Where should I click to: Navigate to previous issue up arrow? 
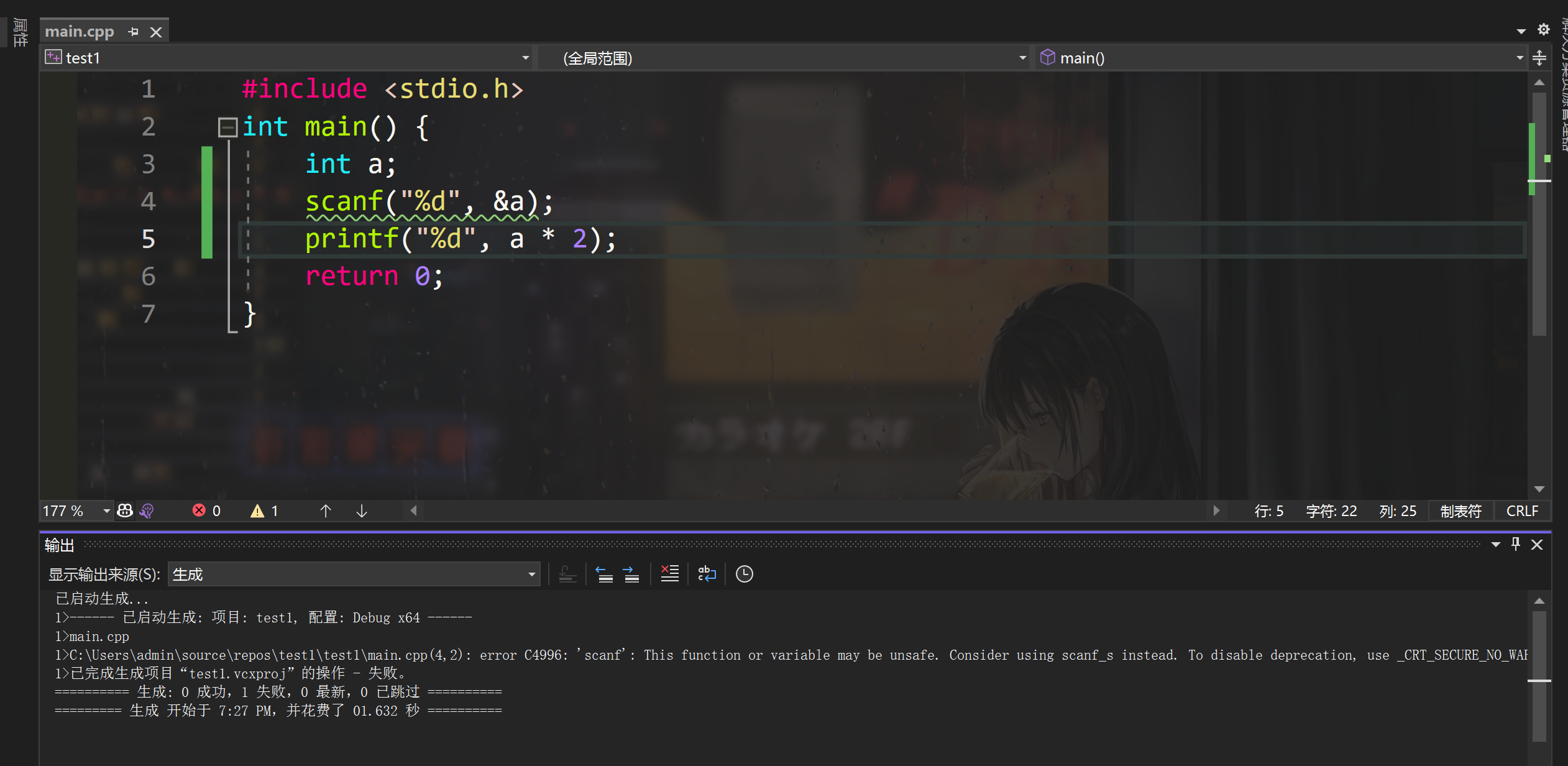[x=326, y=510]
